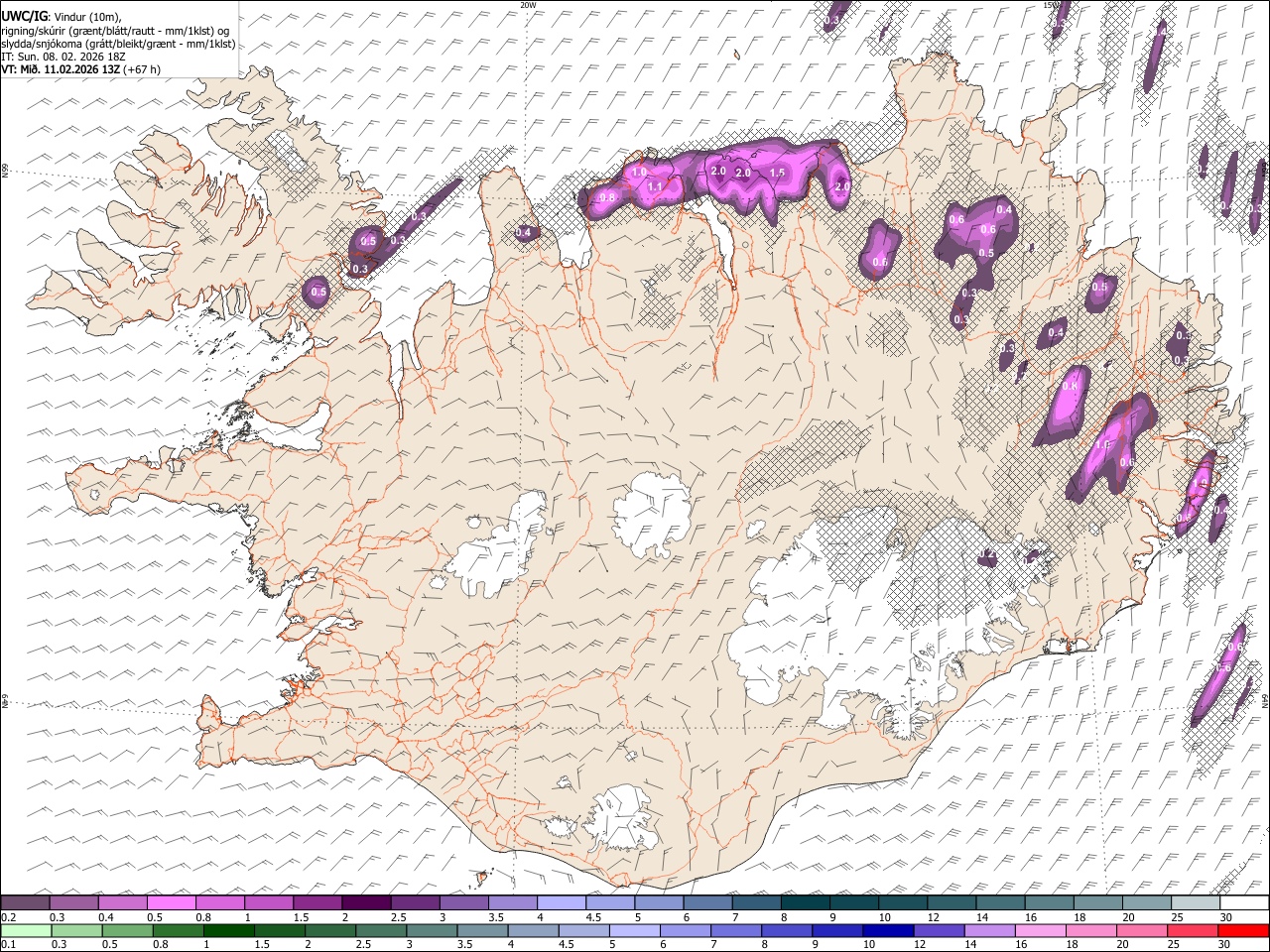Click the bright pink 0.5 snow-scale swatch
Image resolution: width=1270 pixels, height=952 pixels.
coord(172,903)
